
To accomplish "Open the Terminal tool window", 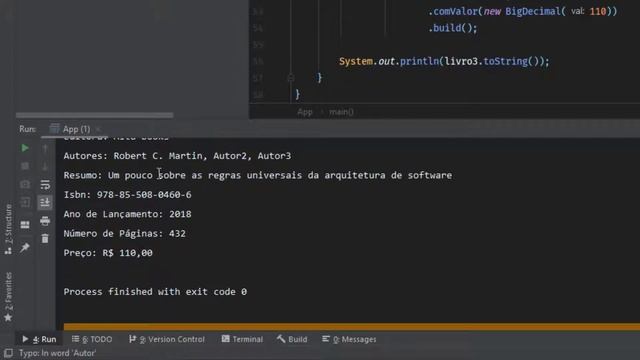I will click(x=242, y=339).
